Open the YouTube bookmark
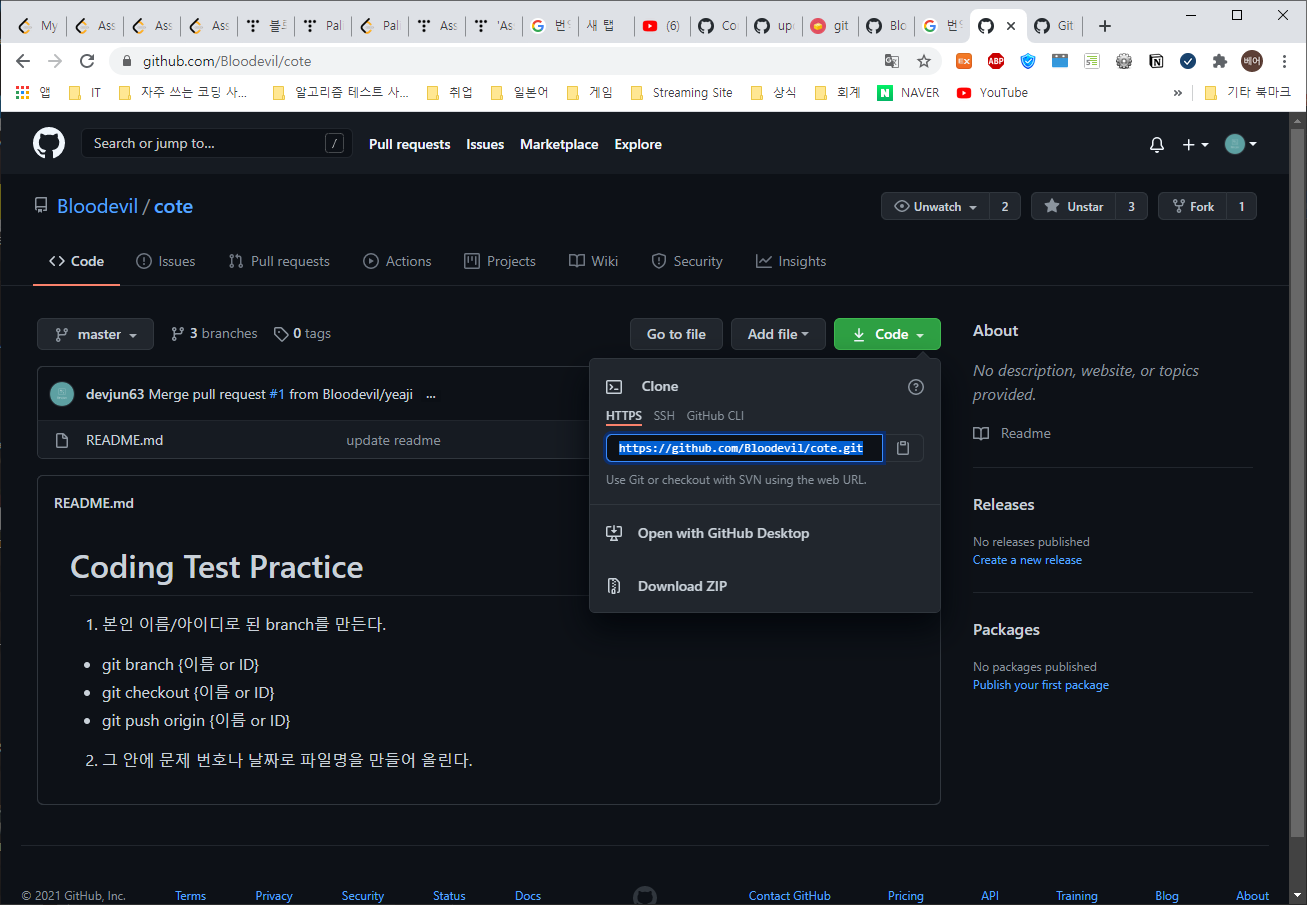The width and height of the screenshot is (1307, 905). pyautogui.click(x=992, y=92)
